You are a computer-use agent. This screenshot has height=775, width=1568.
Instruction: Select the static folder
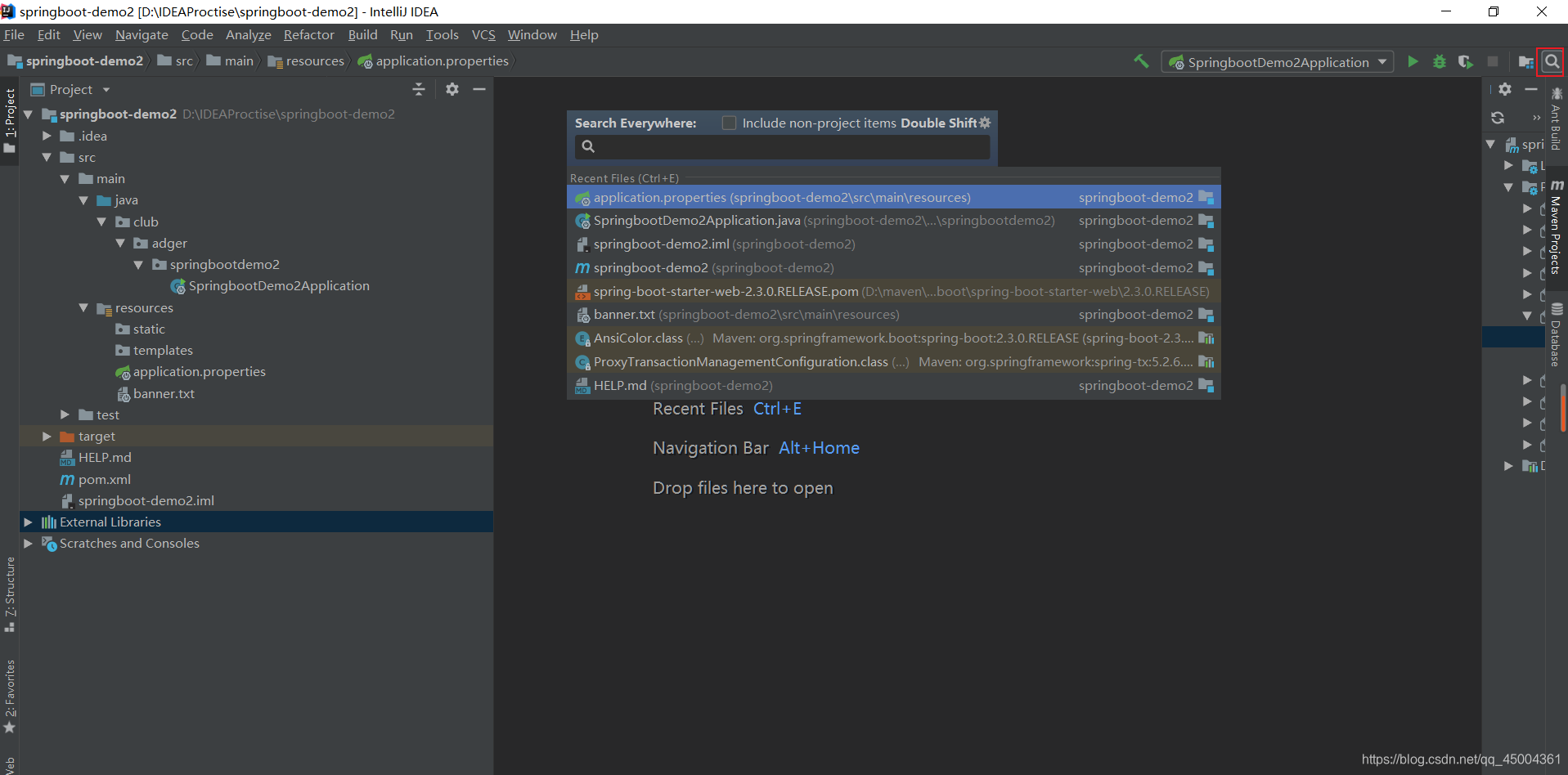[141, 329]
